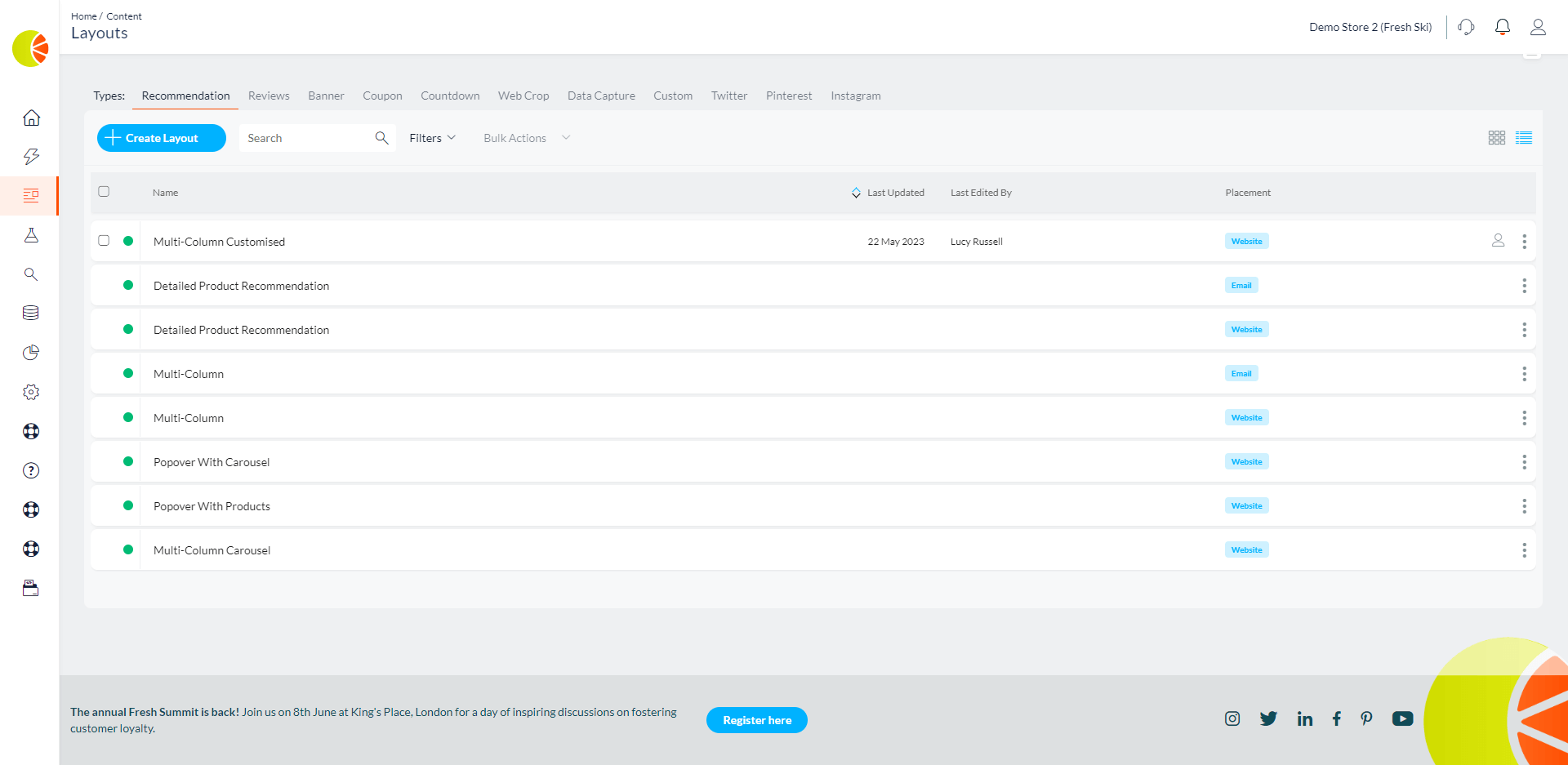Open the Demo Store 2 (Fresh Ski) selector
The image size is (1568, 765).
(1370, 27)
